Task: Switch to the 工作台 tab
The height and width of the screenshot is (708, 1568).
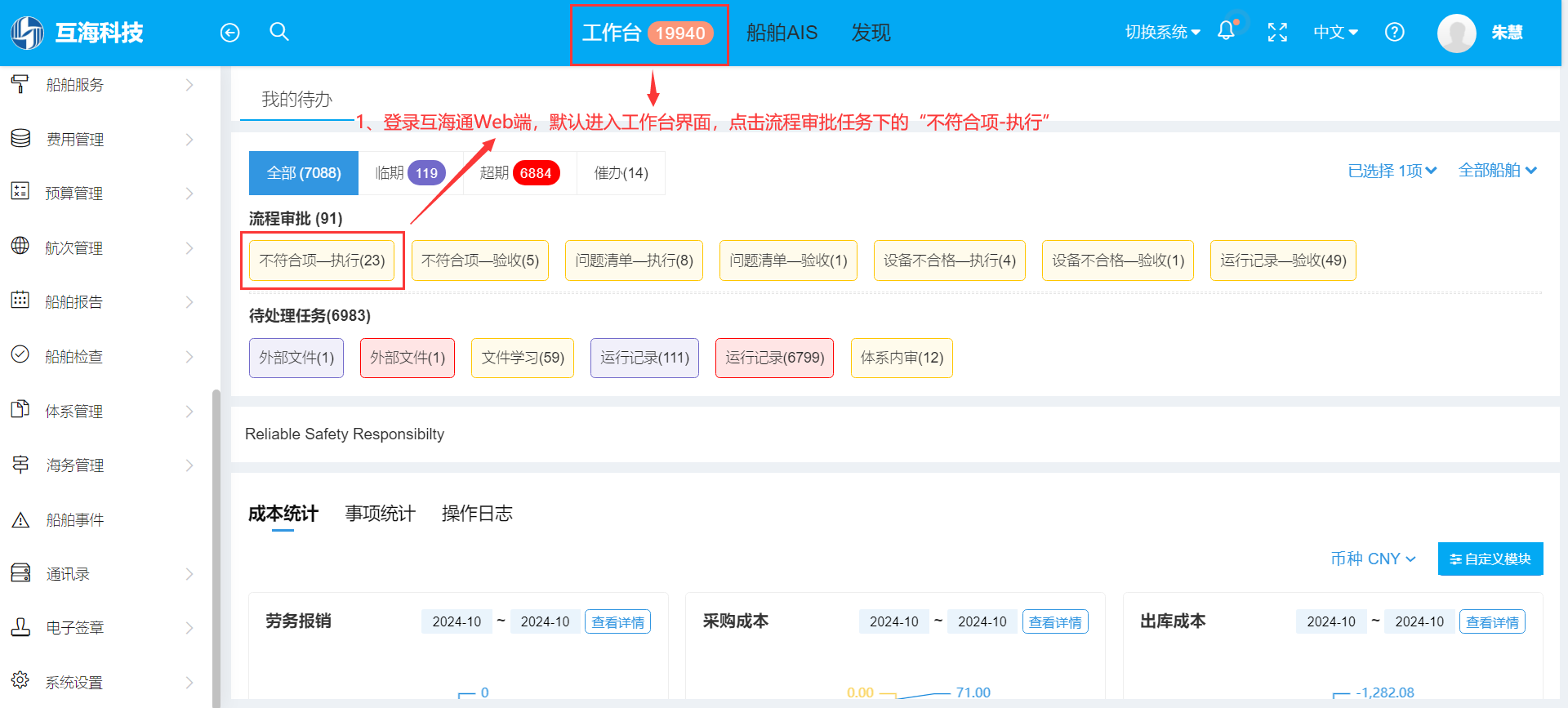Action: tap(648, 33)
